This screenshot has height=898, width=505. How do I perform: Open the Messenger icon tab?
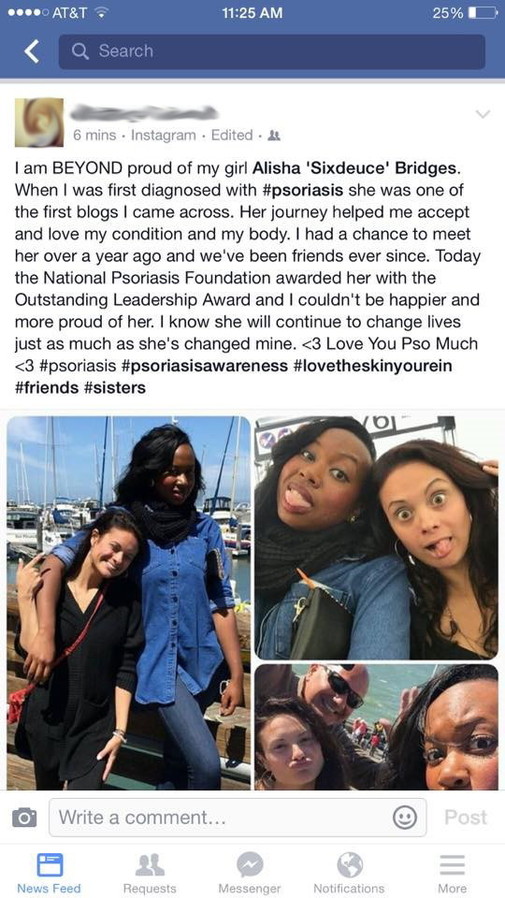pos(250,873)
